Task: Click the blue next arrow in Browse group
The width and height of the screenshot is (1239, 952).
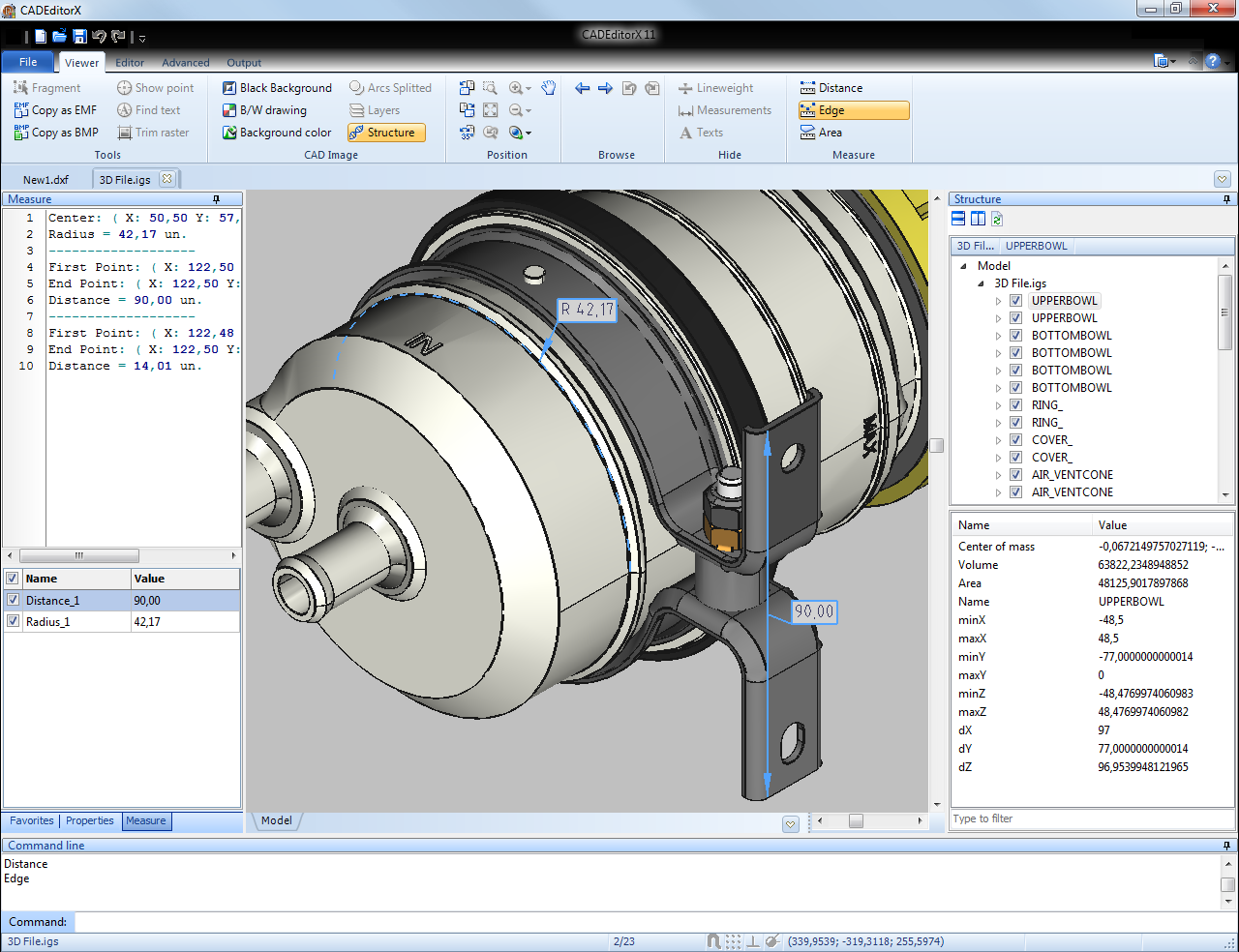Action: tap(605, 88)
